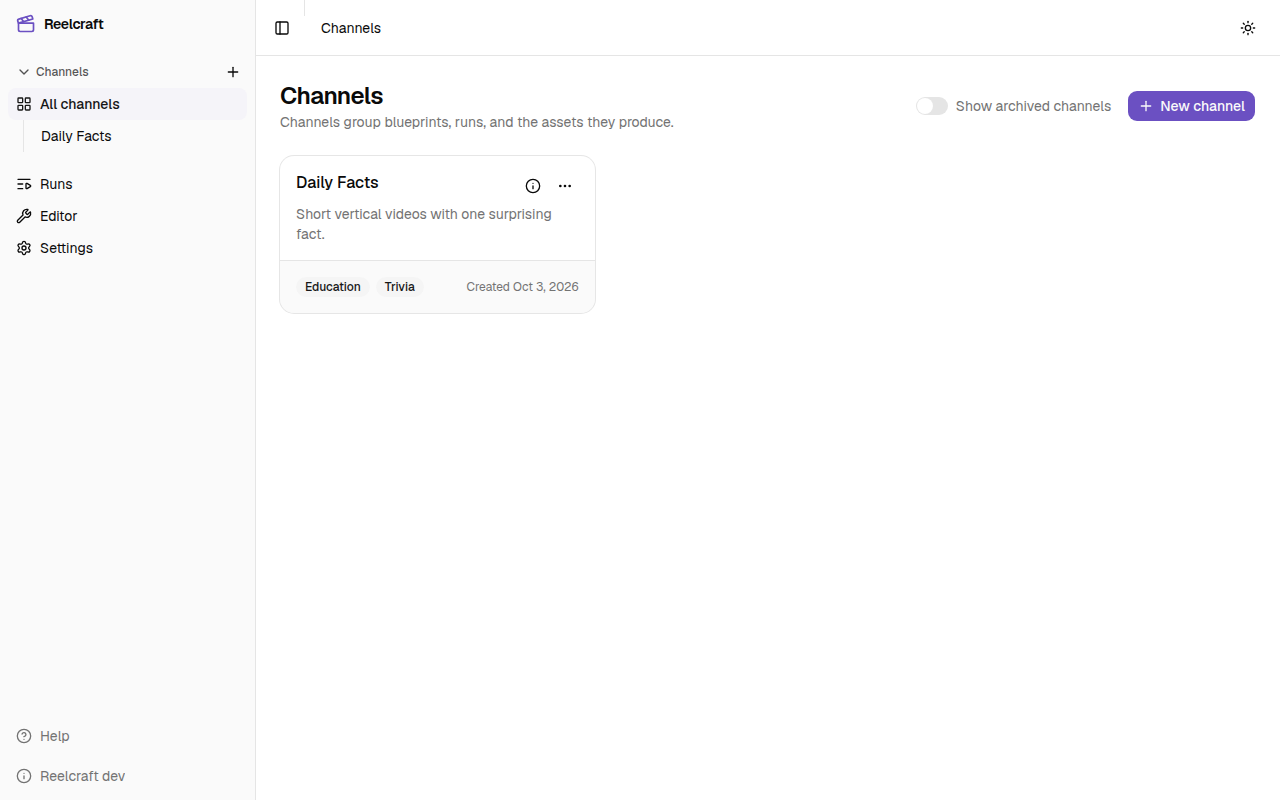Open the Daily Facts card title
This screenshot has height=800, width=1280.
(337, 182)
